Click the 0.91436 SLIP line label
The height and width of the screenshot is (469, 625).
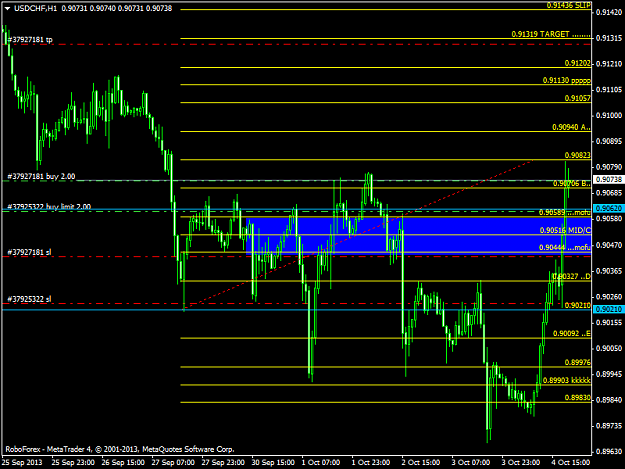(x=568, y=5)
